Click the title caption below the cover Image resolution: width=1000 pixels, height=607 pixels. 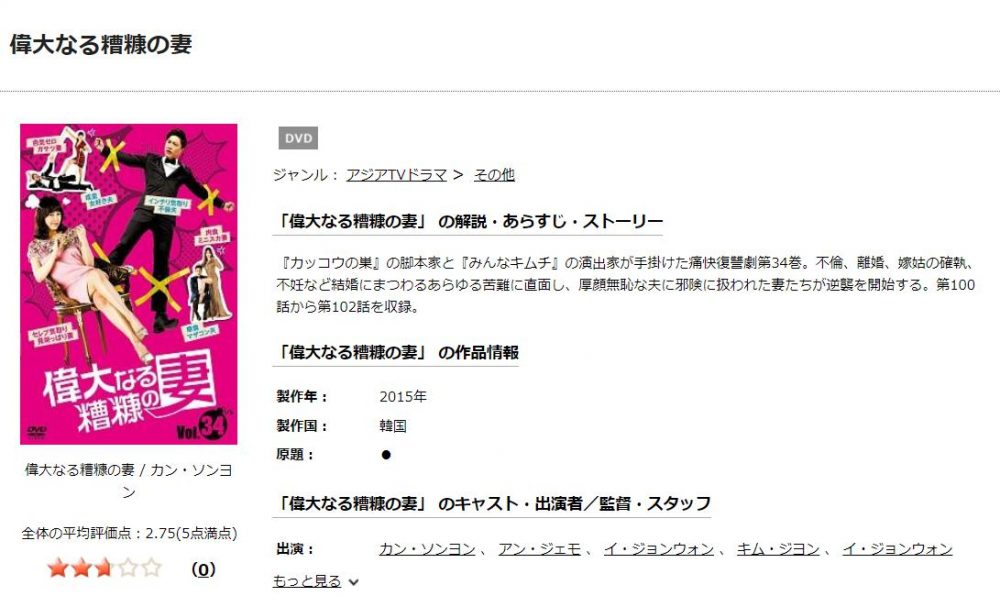coord(129,481)
